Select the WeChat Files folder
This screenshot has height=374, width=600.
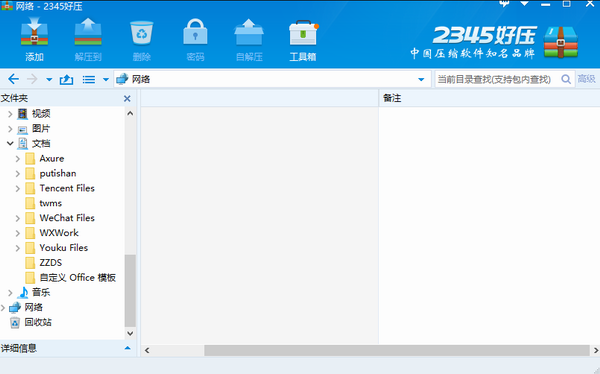click(67, 218)
